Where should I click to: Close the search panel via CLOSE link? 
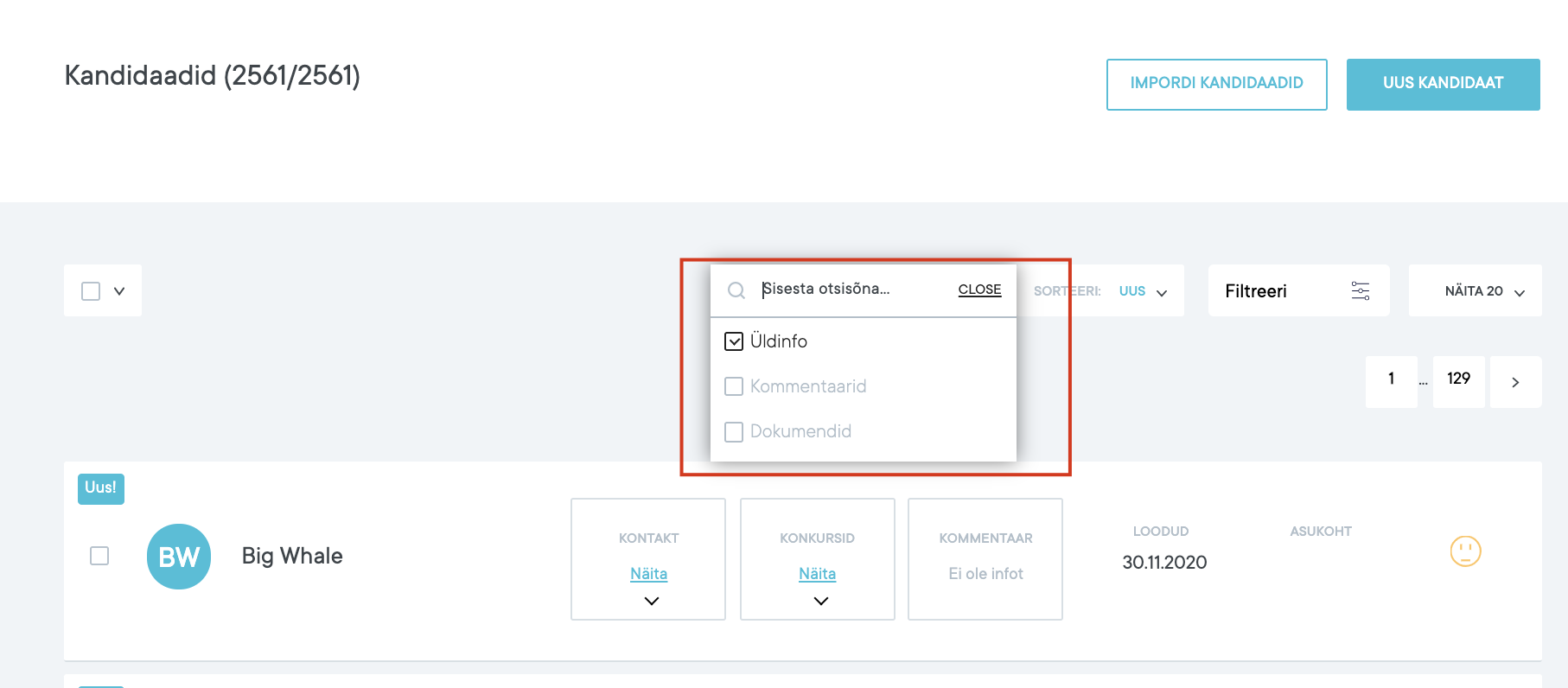coord(979,290)
